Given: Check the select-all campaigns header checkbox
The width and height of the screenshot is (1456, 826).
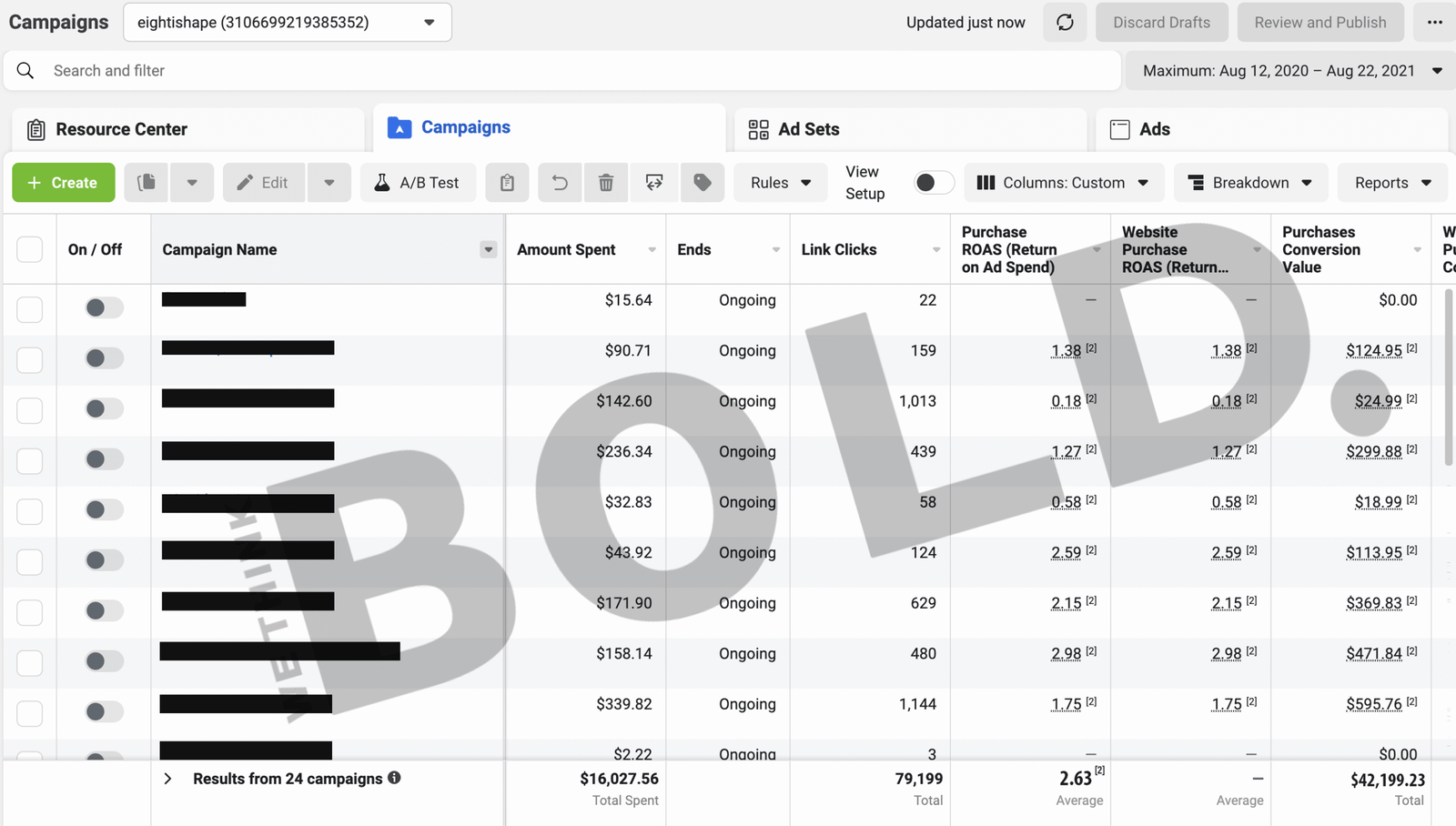Looking at the screenshot, I should pyautogui.click(x=30, y=249).
